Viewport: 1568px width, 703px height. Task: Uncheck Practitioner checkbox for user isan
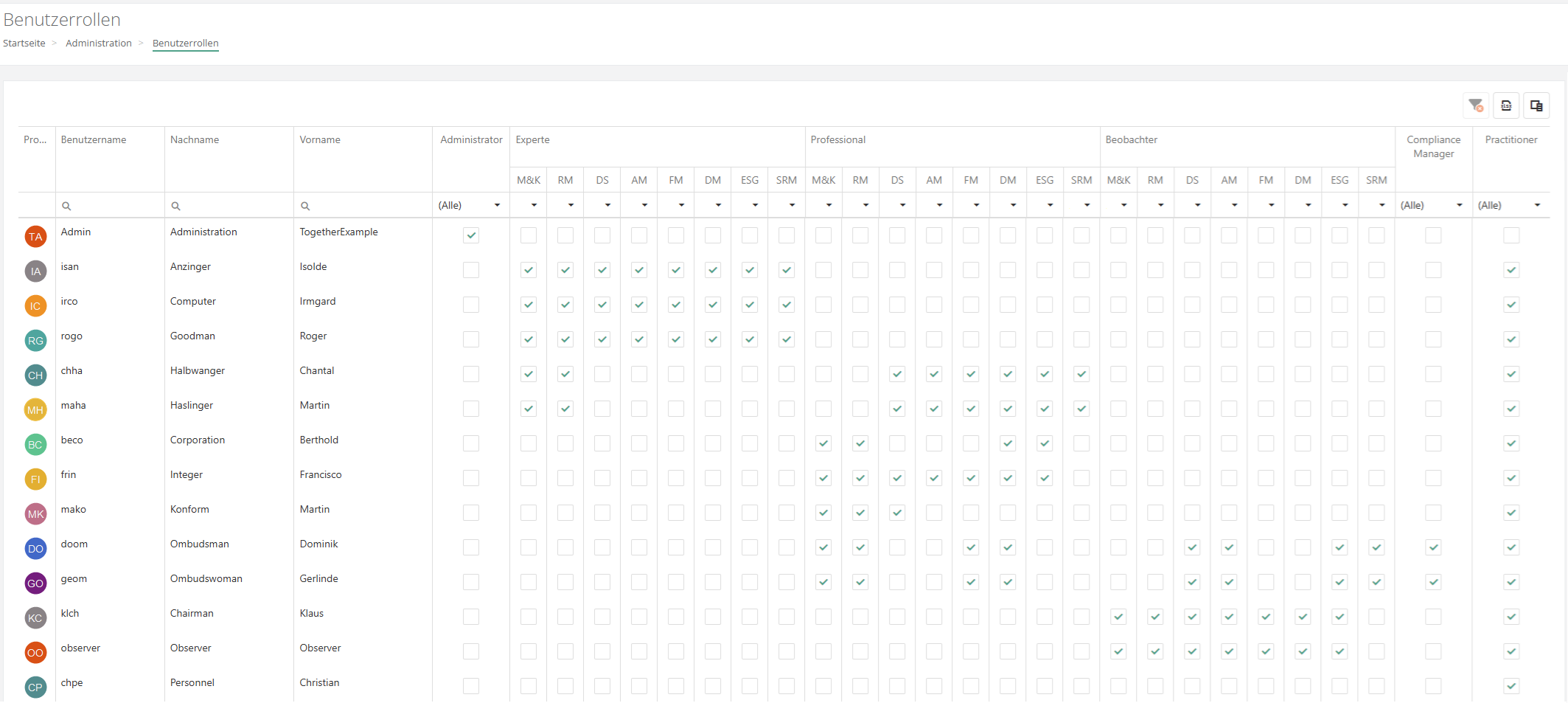click(1511, 270)
